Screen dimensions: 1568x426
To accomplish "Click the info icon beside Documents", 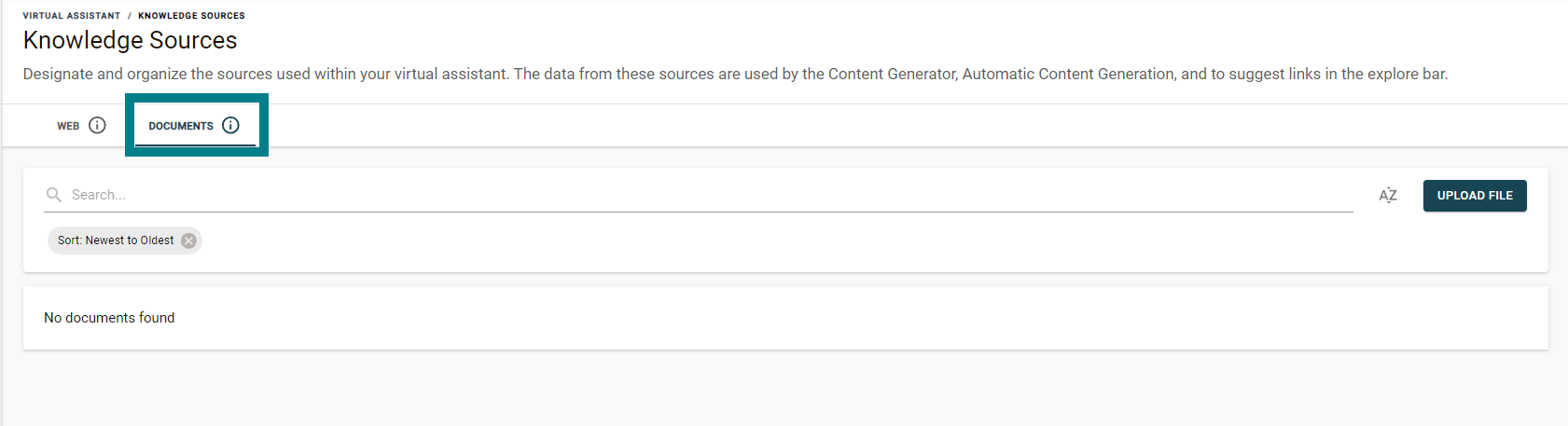I will pos(230,125).
